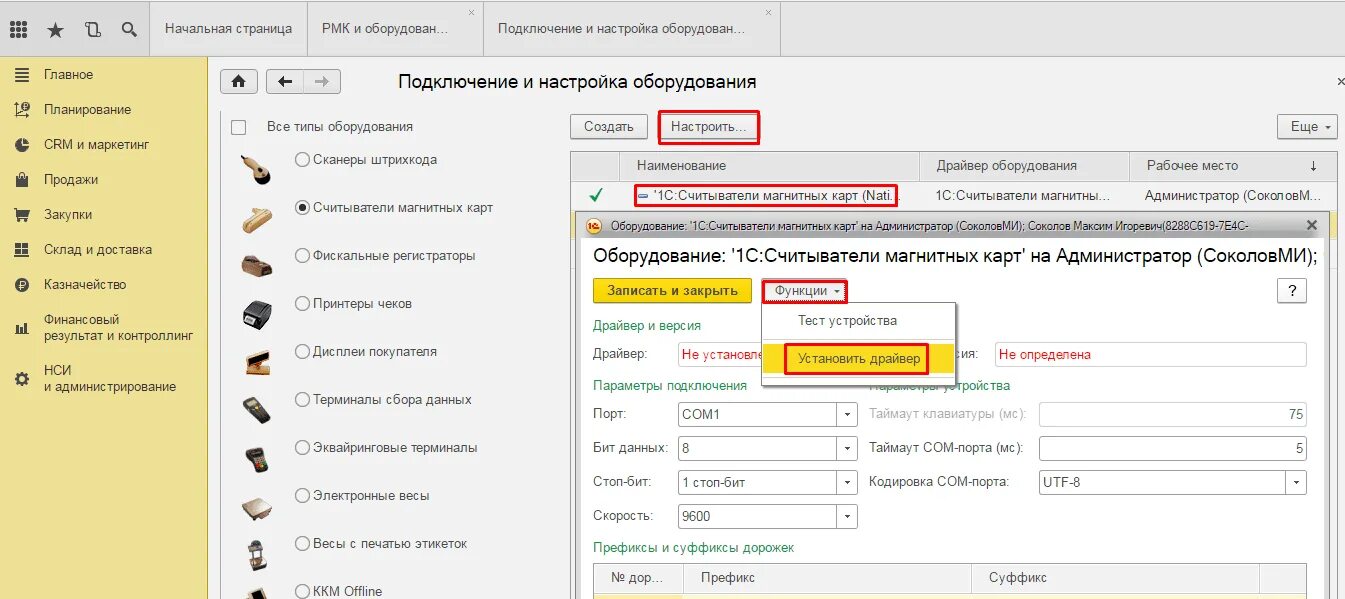1345x599 pixels.
Task: Open the Стоп-бит dropdown arrow
Action: [848, 482]
